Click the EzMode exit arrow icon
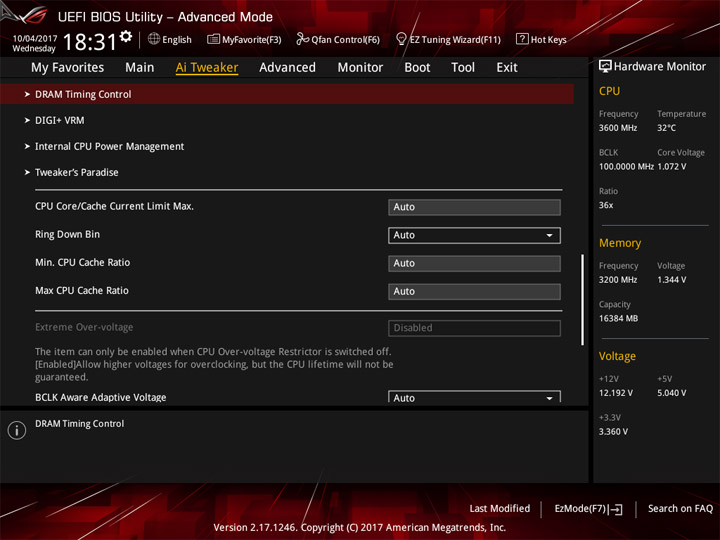 [616, 509]
